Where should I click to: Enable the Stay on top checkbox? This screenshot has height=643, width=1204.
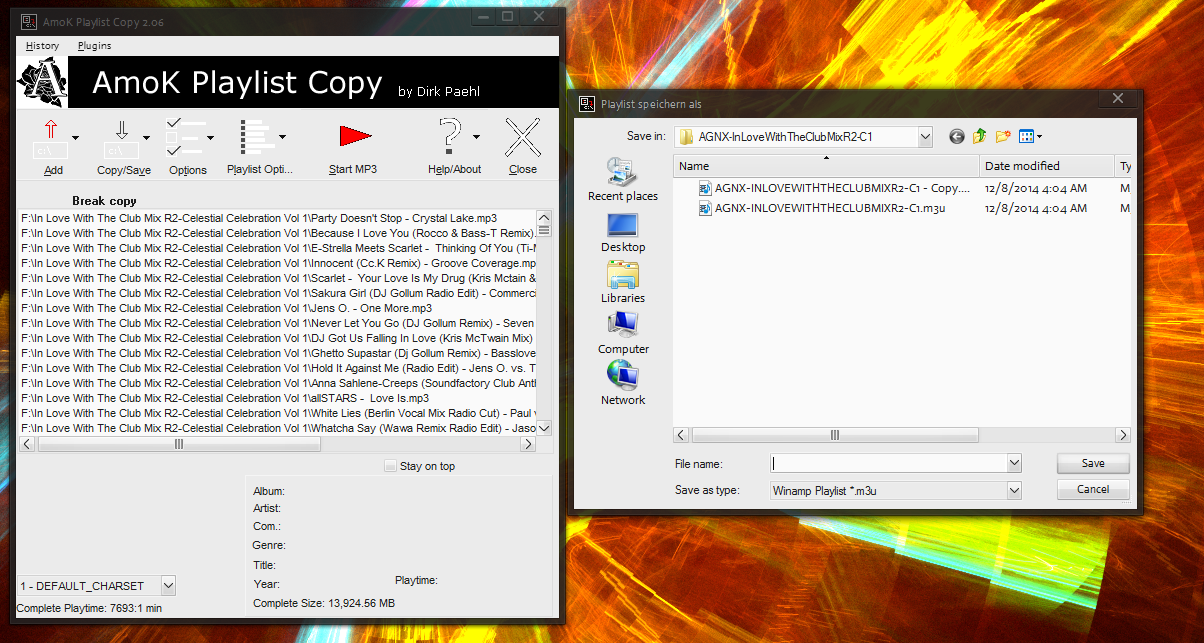click(391, 466)
